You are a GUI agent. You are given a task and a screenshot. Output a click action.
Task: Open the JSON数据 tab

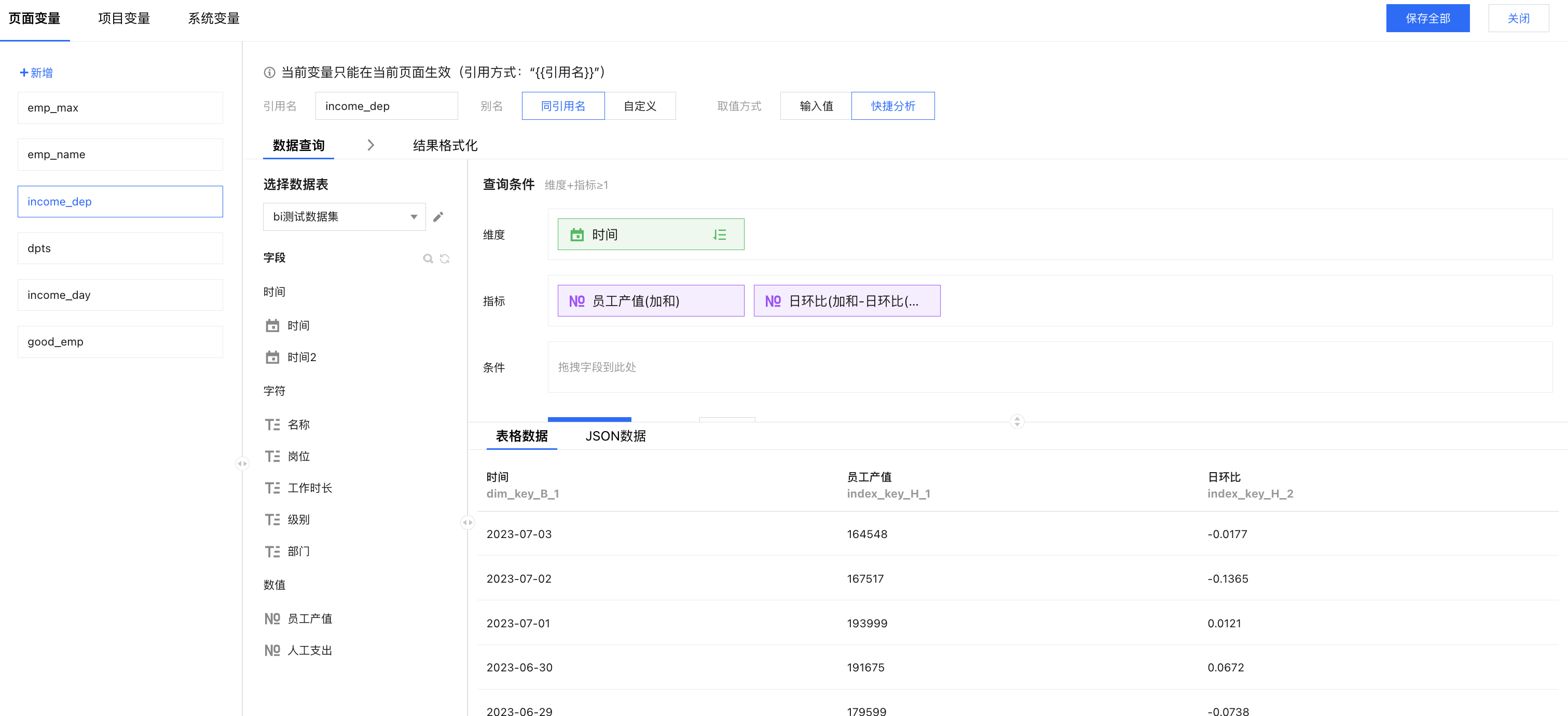click(x=615, y=436)
